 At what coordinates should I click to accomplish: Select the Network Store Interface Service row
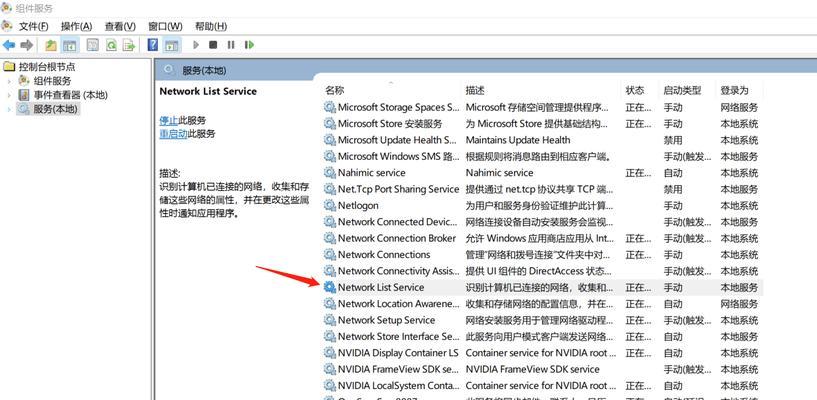(x=542, y=336)
